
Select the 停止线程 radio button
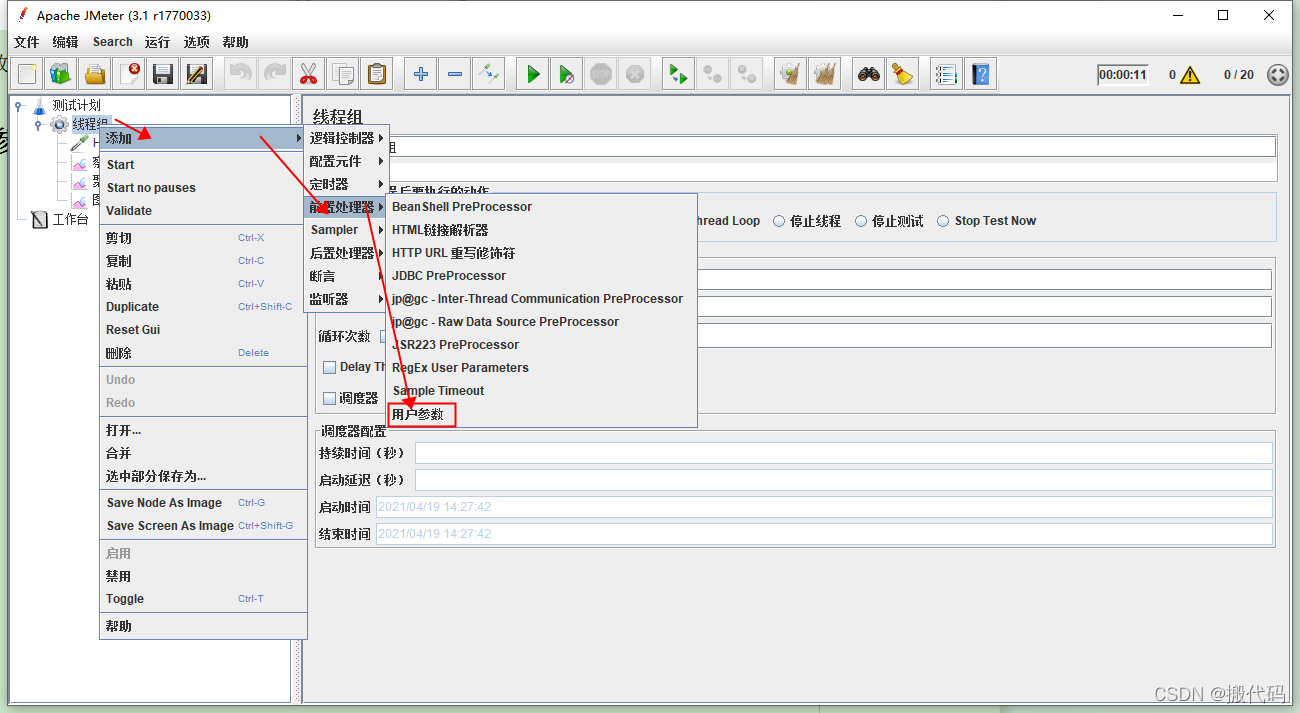tap(779, 221)
